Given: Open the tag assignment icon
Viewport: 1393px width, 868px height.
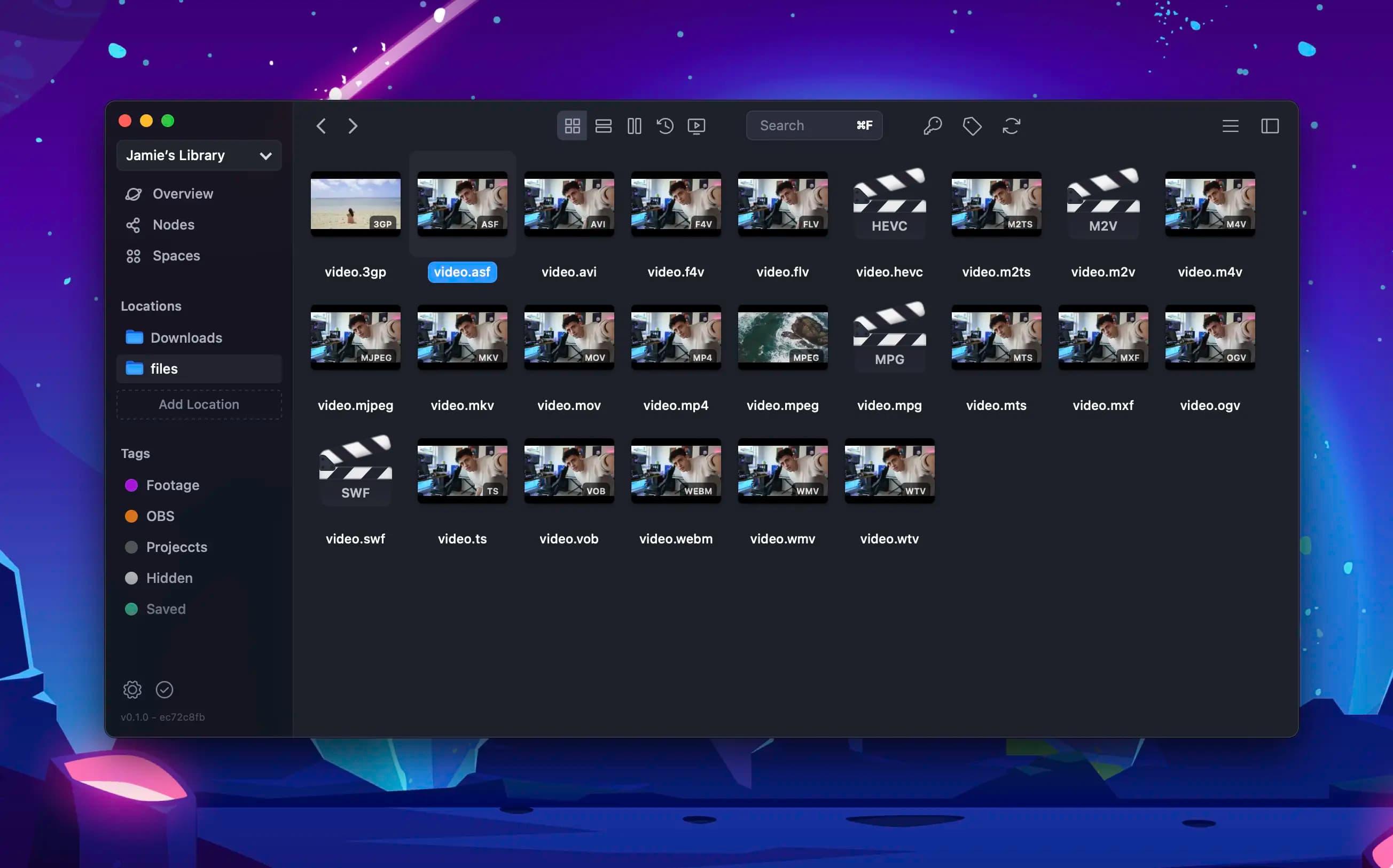Looking at the screenshot, I should click(972, 126).
